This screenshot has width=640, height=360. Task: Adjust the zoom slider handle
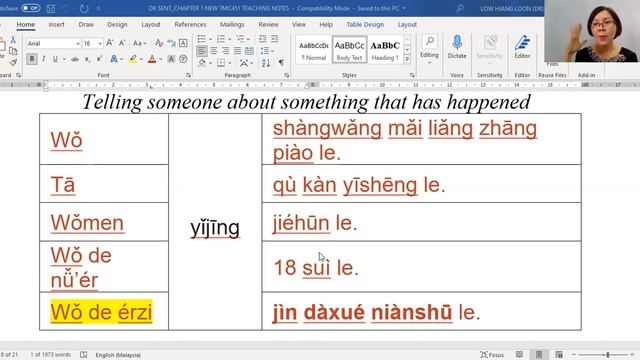(608, 355)
